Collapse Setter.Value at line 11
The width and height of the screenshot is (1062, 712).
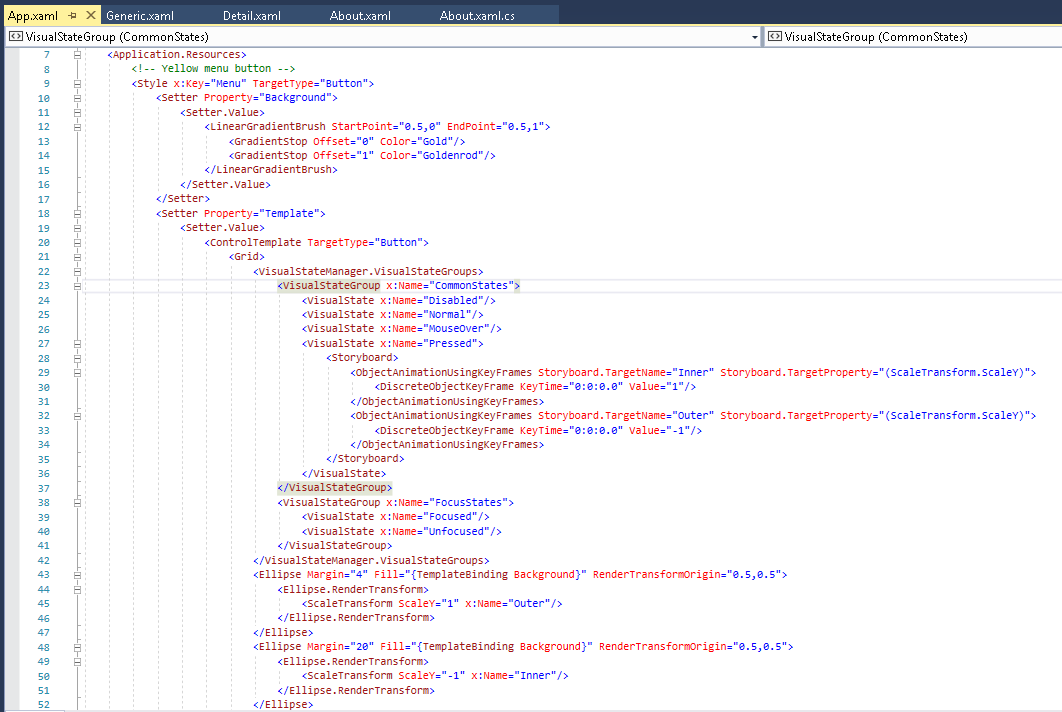click(x=77, y=112)
